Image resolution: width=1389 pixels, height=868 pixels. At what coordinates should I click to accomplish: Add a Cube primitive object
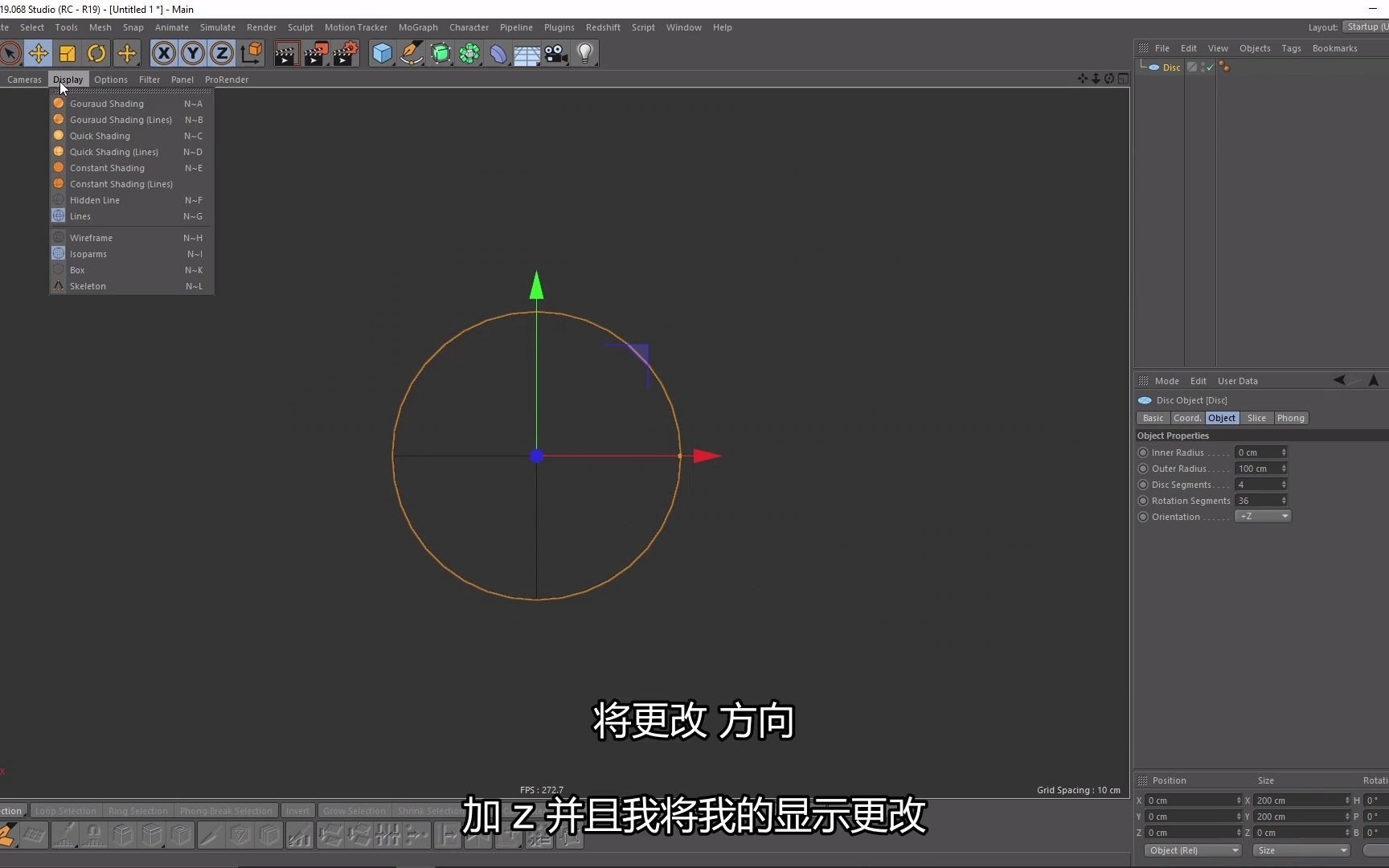point(383,53)
